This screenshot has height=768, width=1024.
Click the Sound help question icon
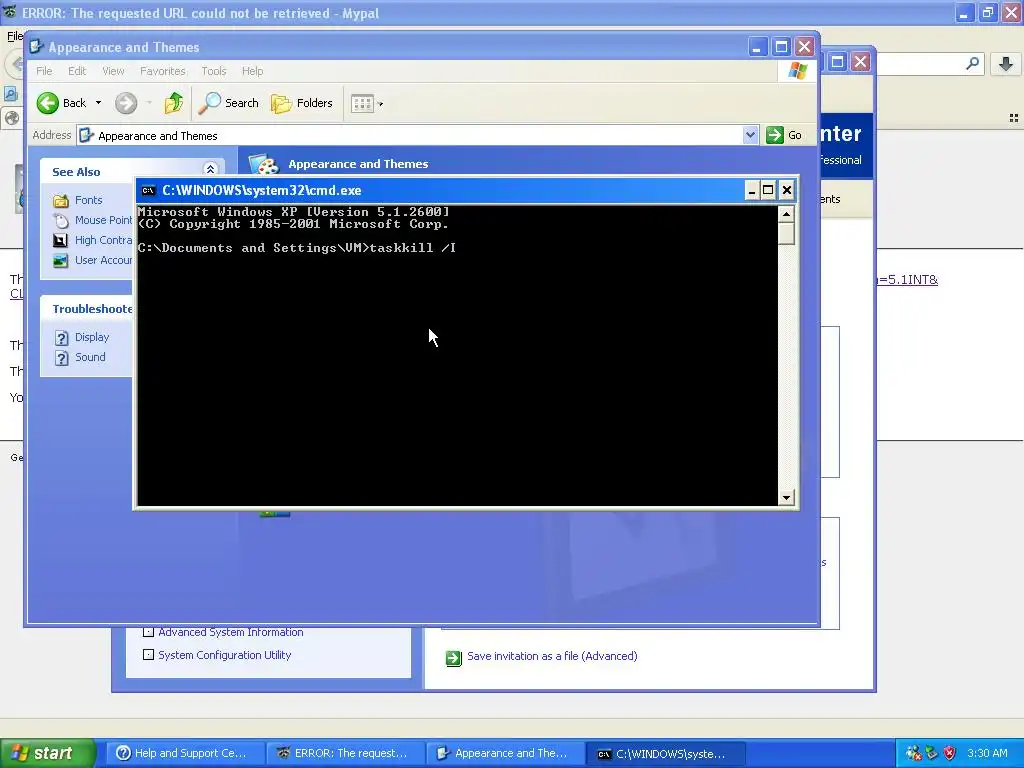pos(61,358)
